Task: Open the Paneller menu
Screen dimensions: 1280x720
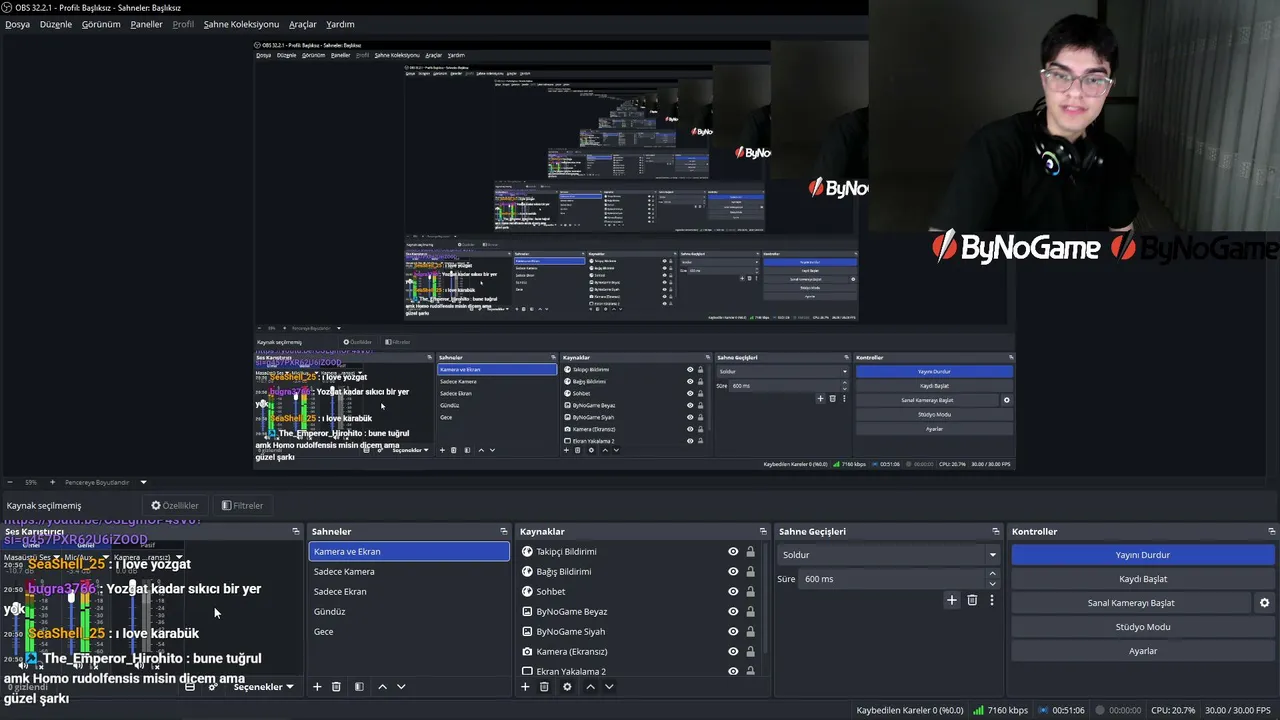Action: pyautogui.click(x=146, y=24)
